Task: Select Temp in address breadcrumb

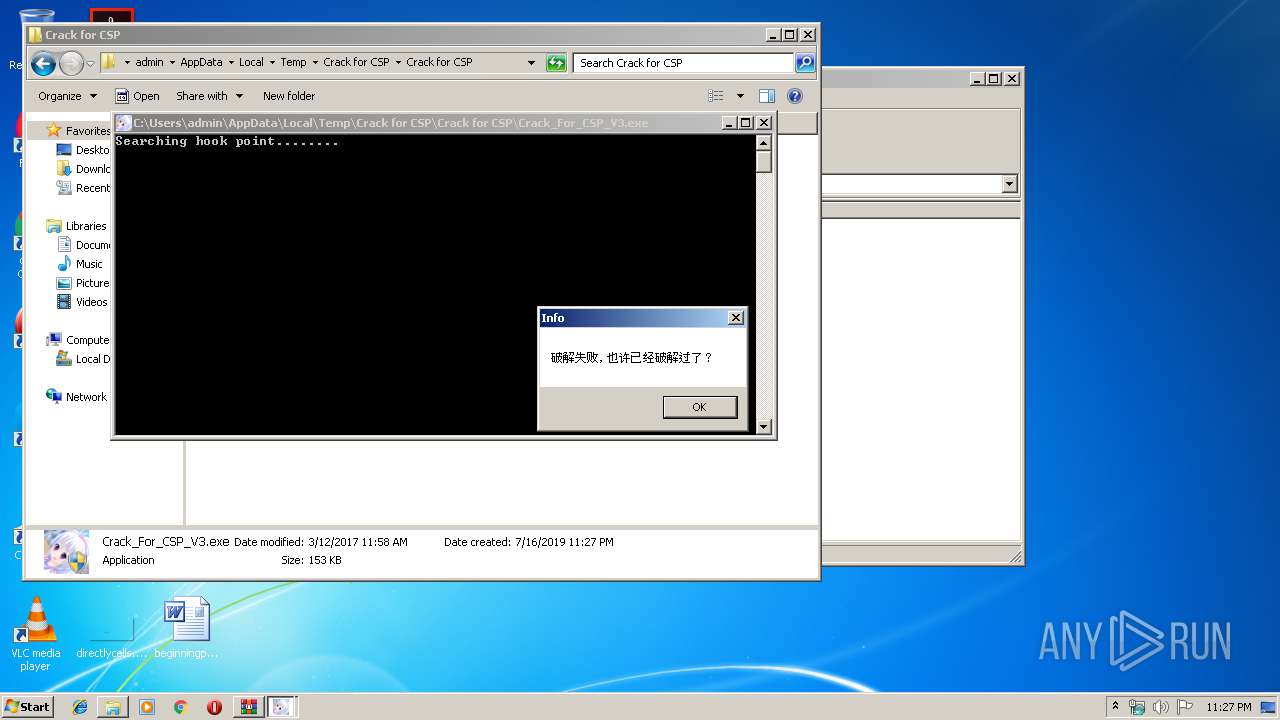Action: 293,62
